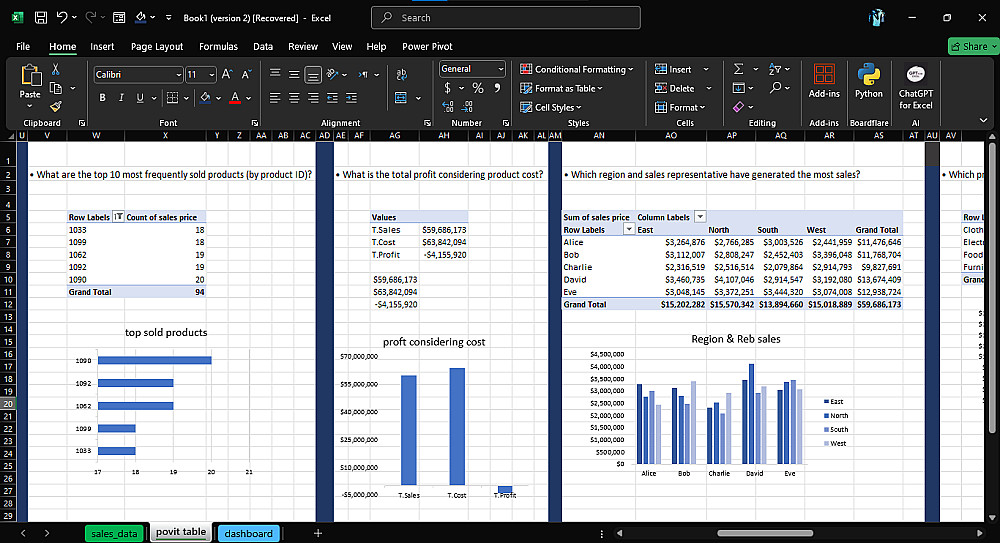Click the Save icon in title bar
Viewport: 1000px width, 543px height.
(x=41, y=17)
